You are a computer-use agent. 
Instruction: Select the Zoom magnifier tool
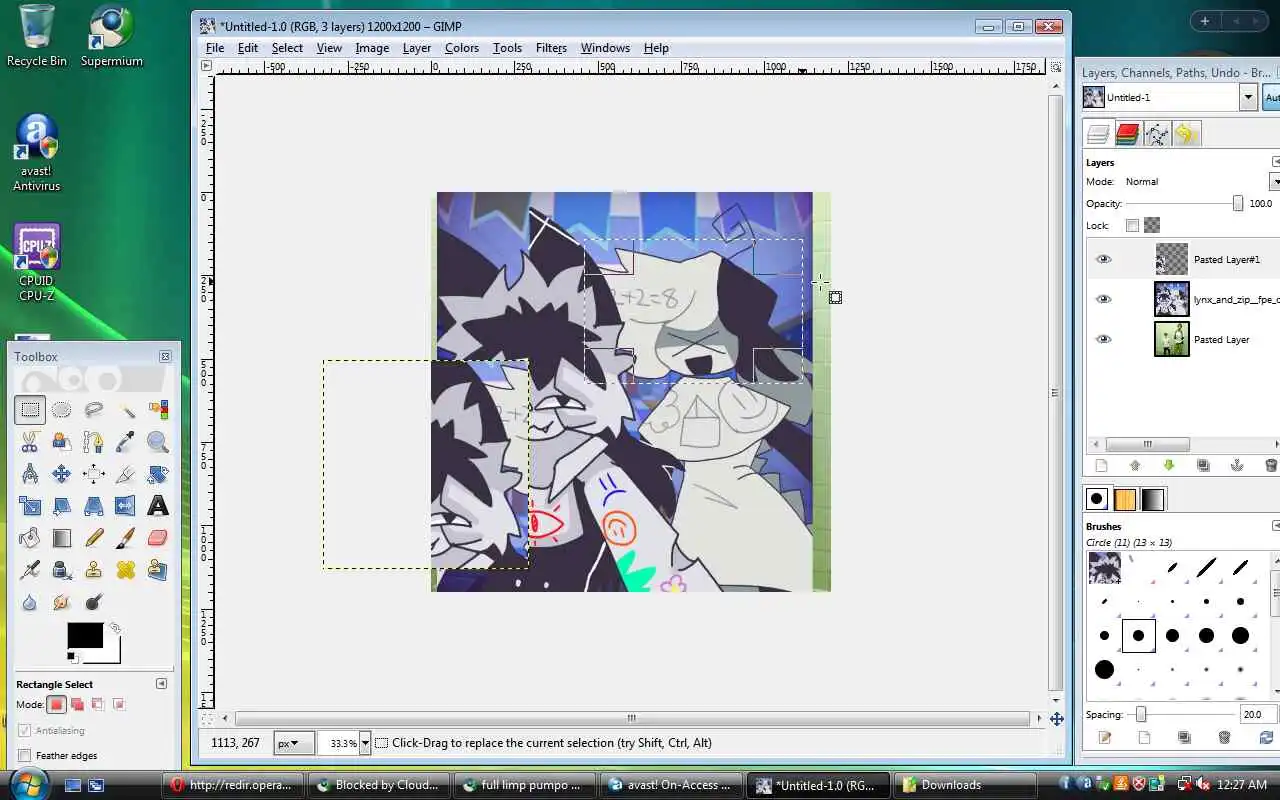pyautogui.click(x=158, y=441)
